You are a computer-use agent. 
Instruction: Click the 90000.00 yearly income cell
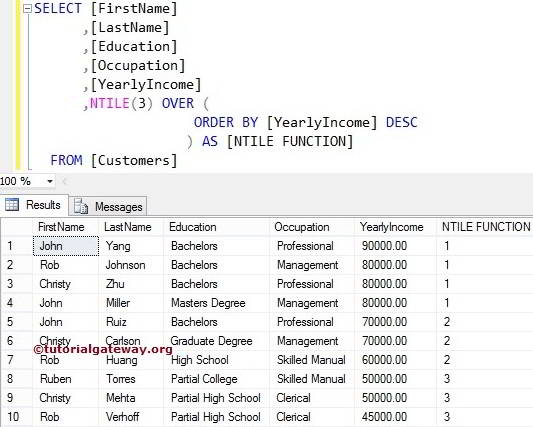pyautogui.click(x=395, y=246)
